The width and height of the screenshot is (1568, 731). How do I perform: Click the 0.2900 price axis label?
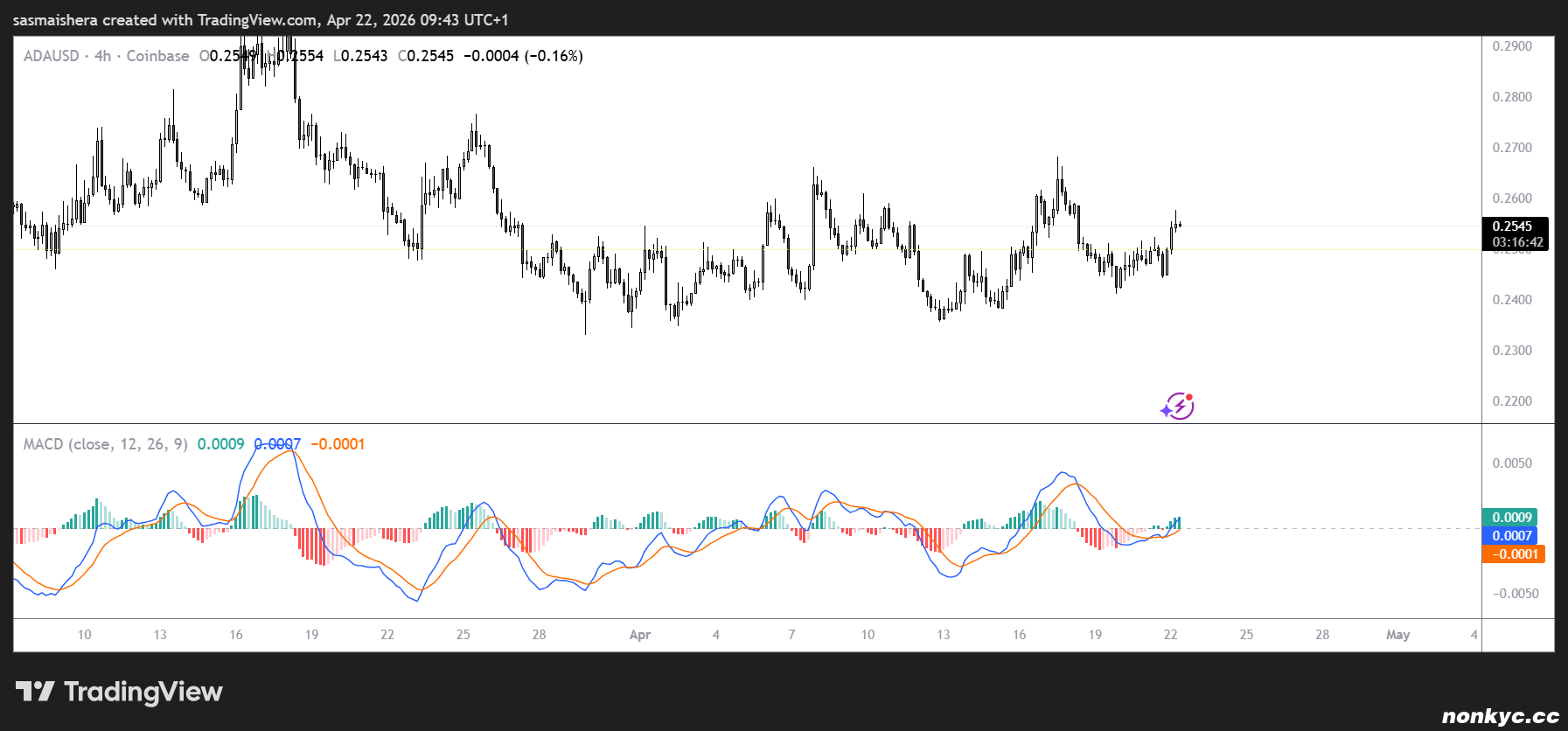click(x=1512, y=46)
